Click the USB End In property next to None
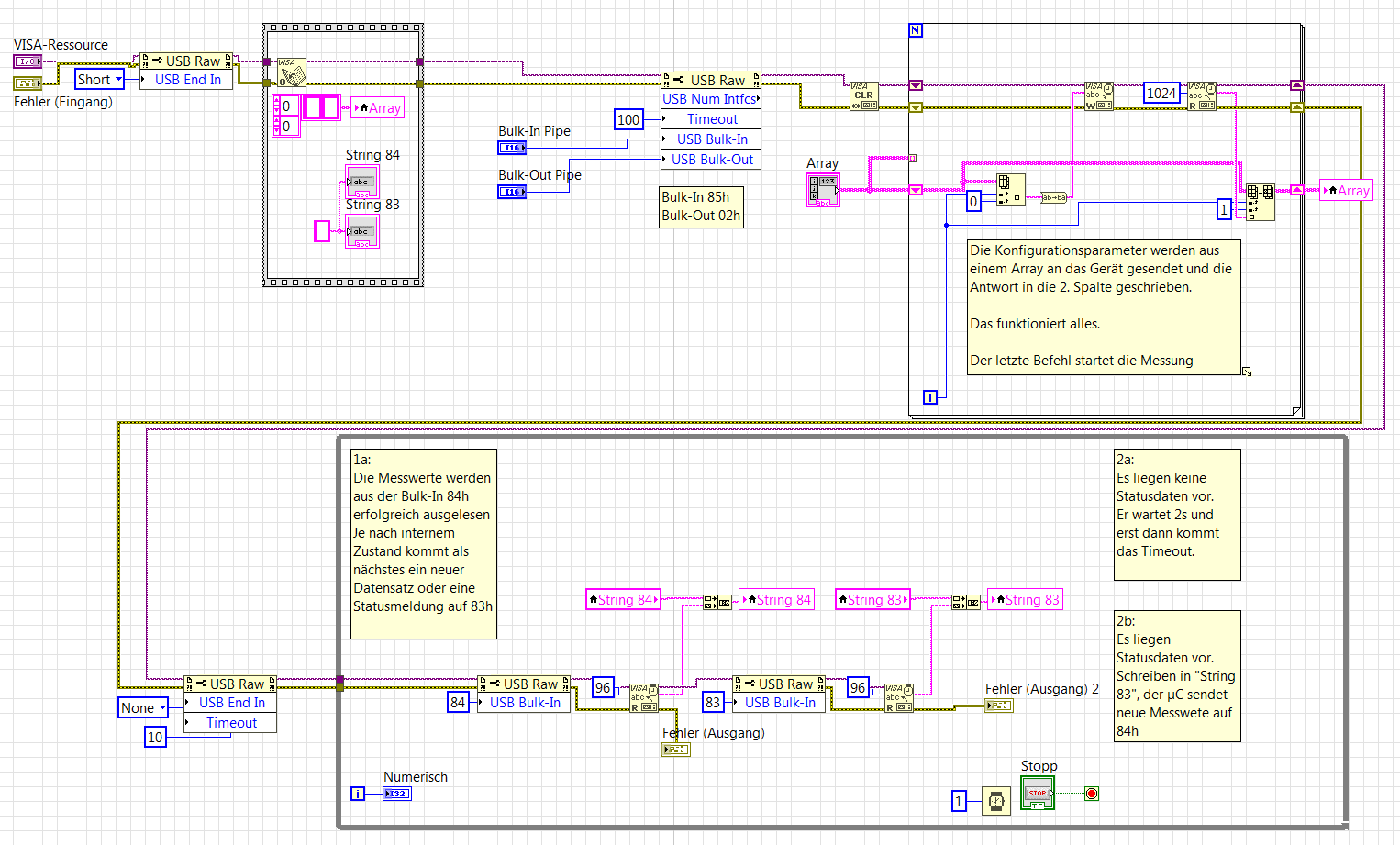This screenshot has height=845, width=1400. [230, 703]
